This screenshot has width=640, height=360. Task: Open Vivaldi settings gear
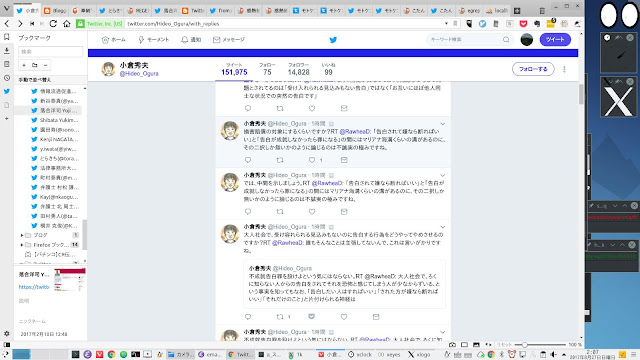pyautogui.click(x=7, y=333)
